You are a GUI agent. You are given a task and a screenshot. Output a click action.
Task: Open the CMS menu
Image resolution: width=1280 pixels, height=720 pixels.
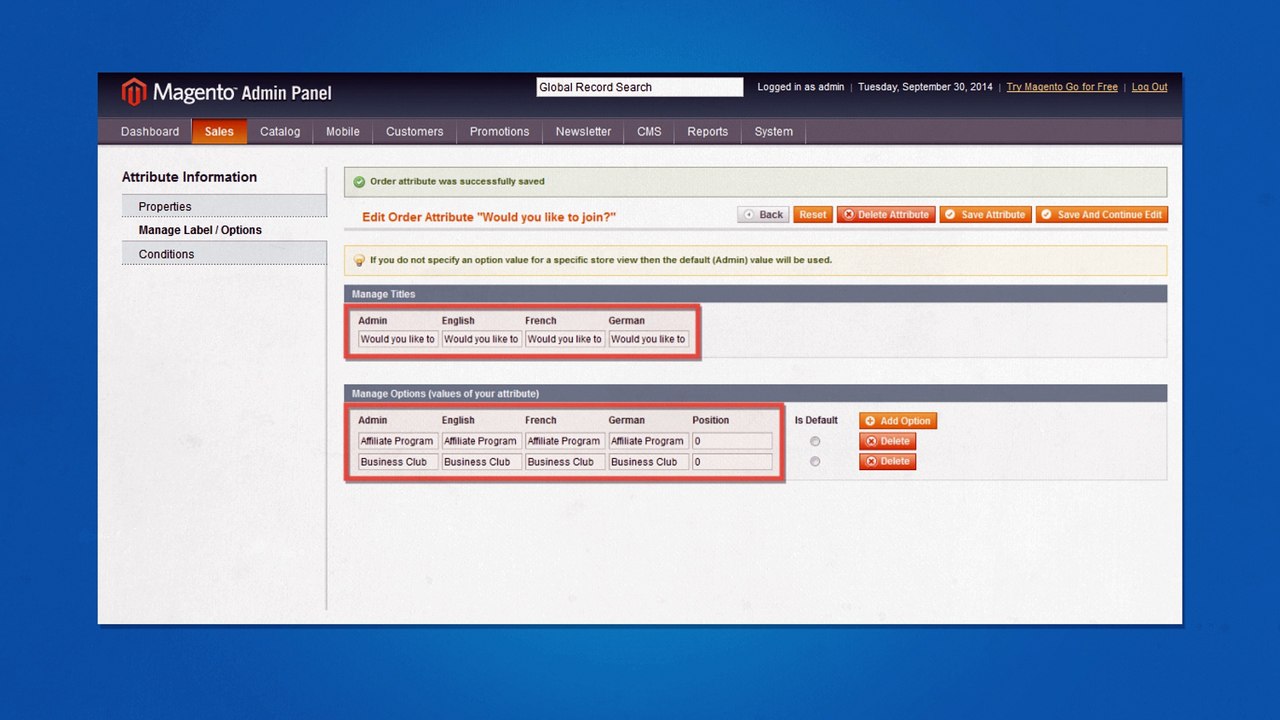pyautogui.click(x=649, y=132)
